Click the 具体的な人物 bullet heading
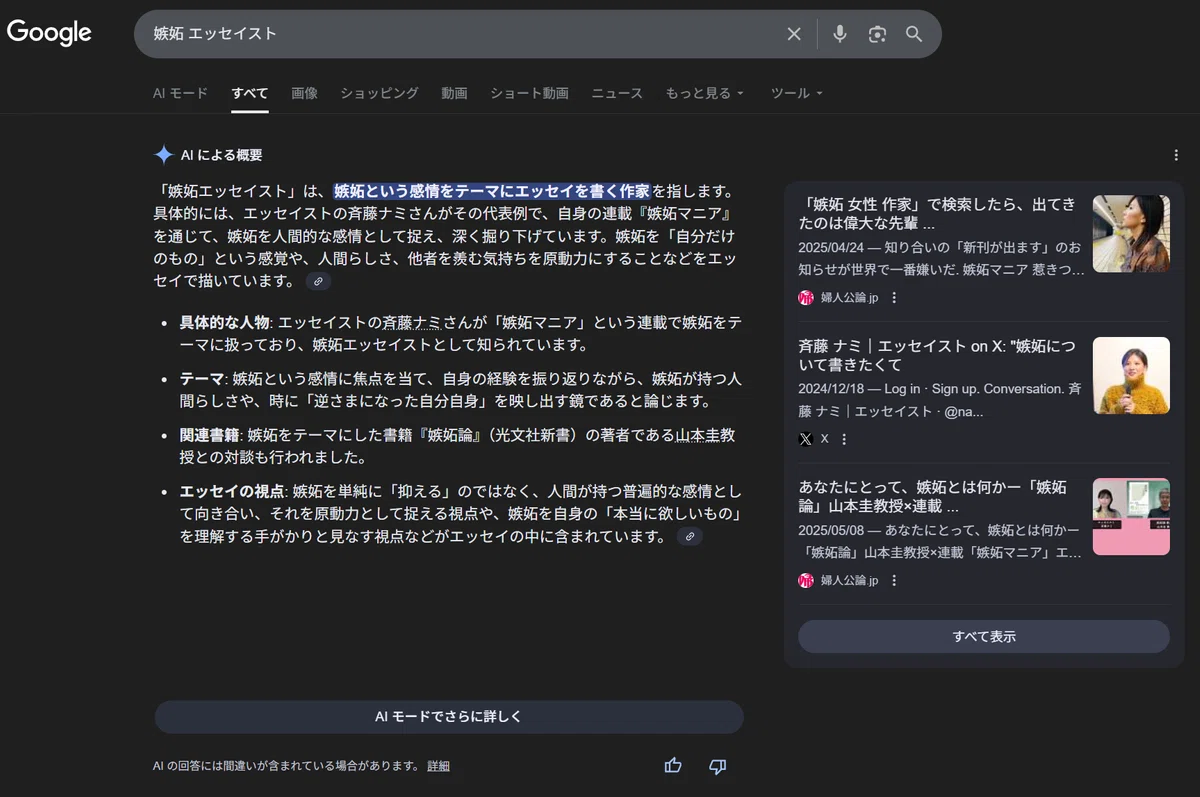 [x=224, y=322]
